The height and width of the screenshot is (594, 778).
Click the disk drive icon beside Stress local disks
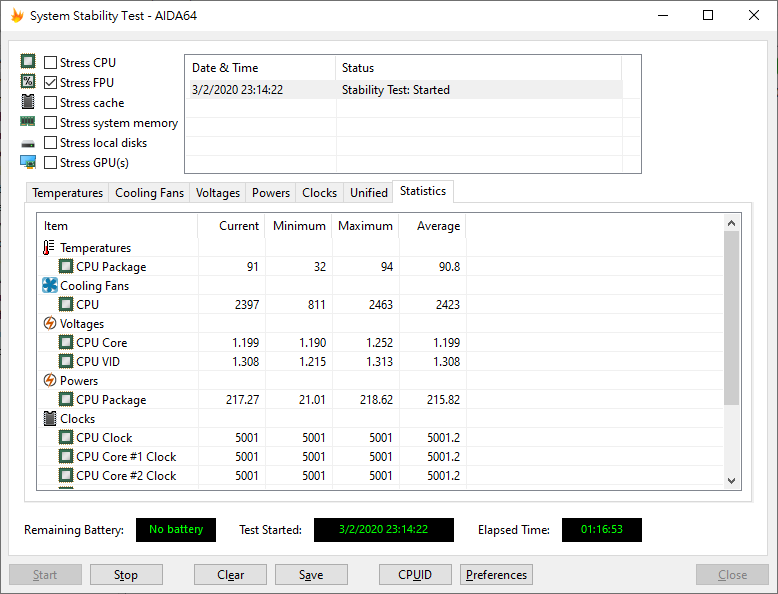click(x=28, y=144)
